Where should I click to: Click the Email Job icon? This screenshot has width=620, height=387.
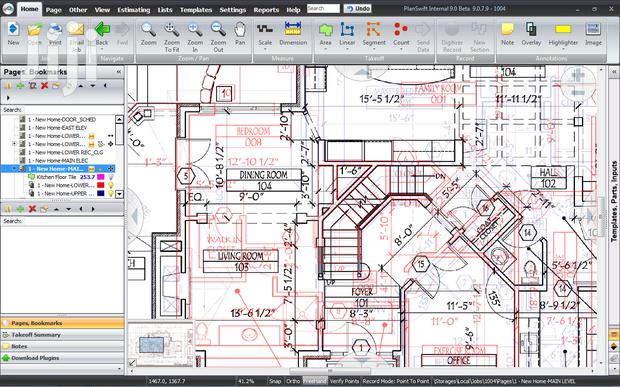[x=76, y=37]
